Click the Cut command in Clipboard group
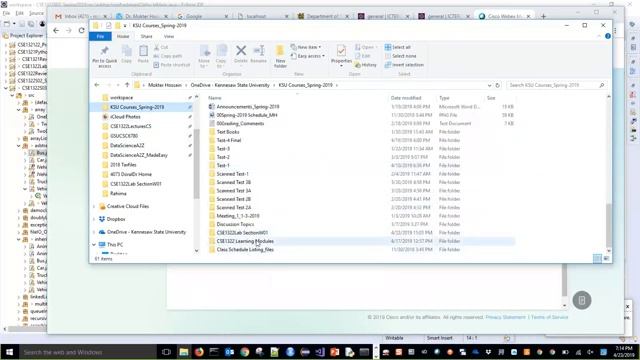This screenshot has width=640, height=360. pyautogui.click(x=161, y=47)
